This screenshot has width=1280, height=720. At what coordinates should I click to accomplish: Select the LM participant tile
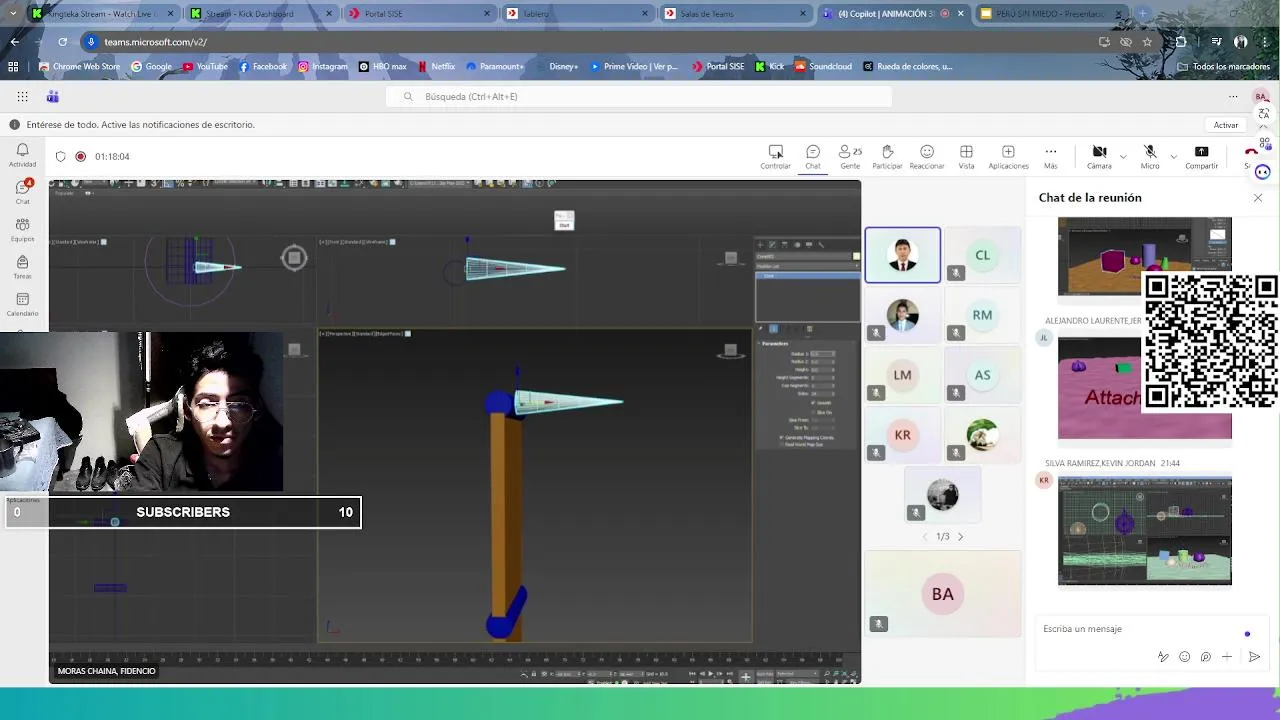(x=902, y=375)
